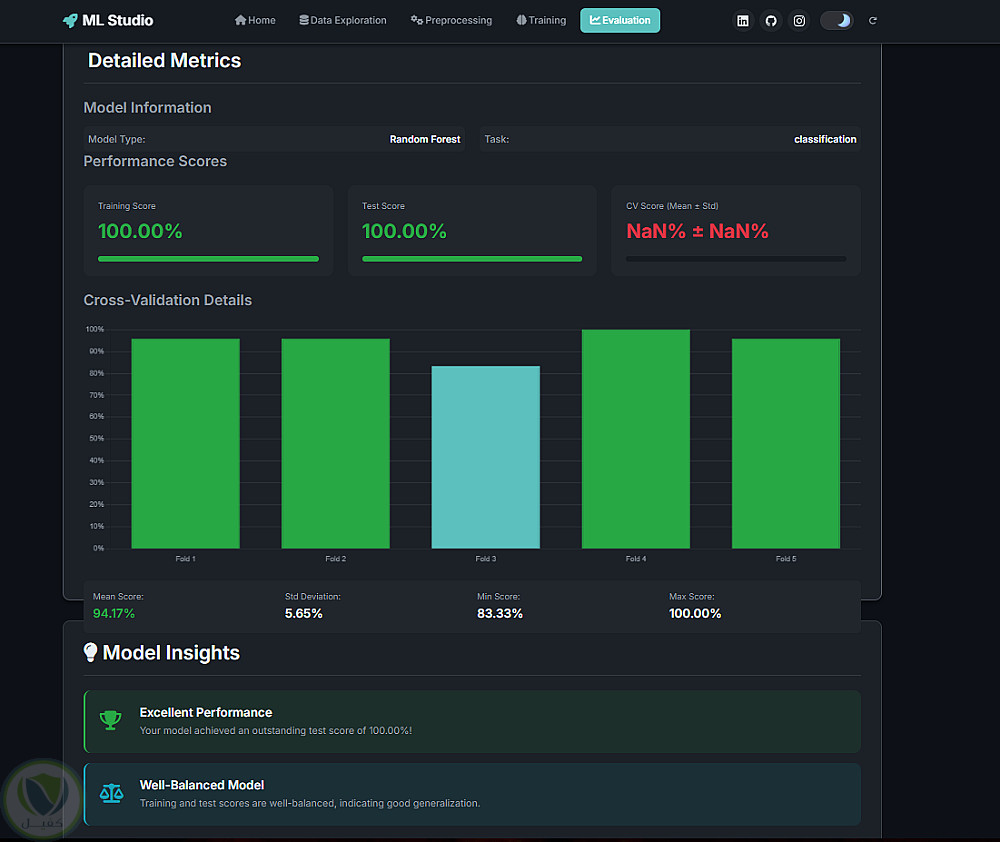Screen dimensions: 1000x842
Task: Click the Model Type: label
Action: (x=117, y=139)
